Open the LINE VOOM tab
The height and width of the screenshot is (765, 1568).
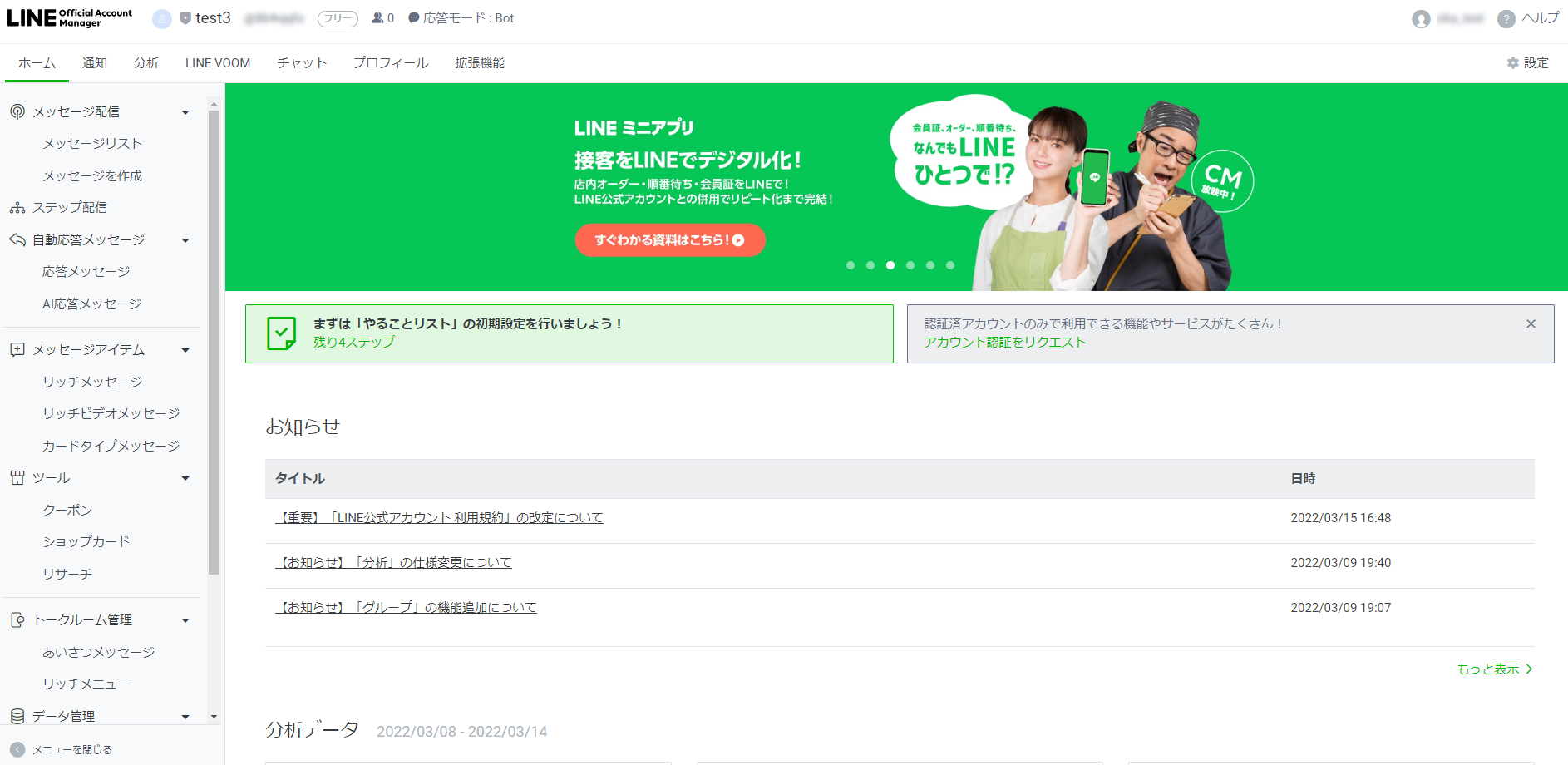[x=218, y=63]
